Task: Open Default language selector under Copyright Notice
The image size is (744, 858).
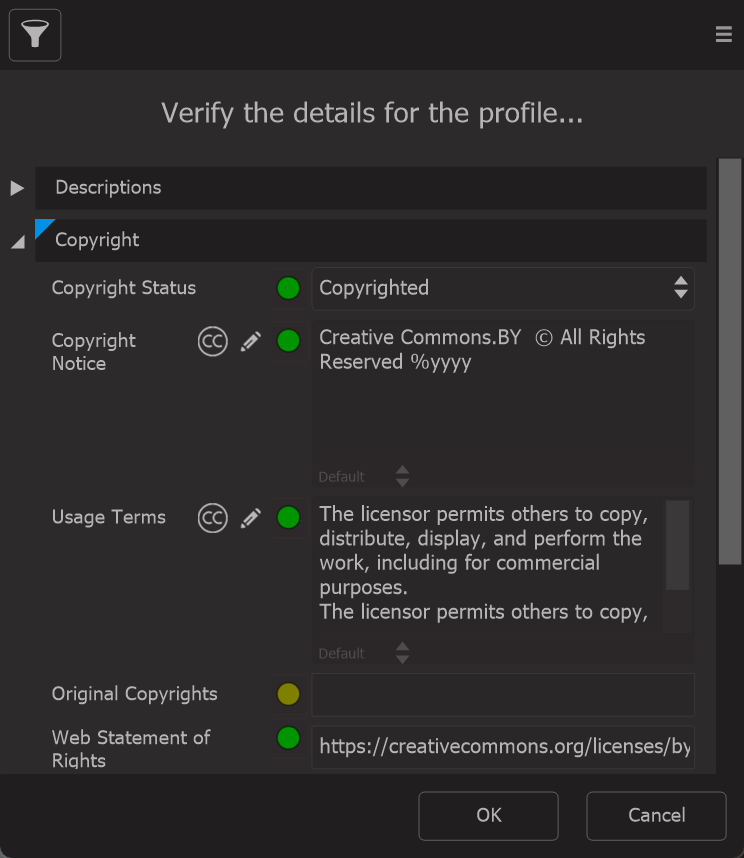Action: pos(364,477)
